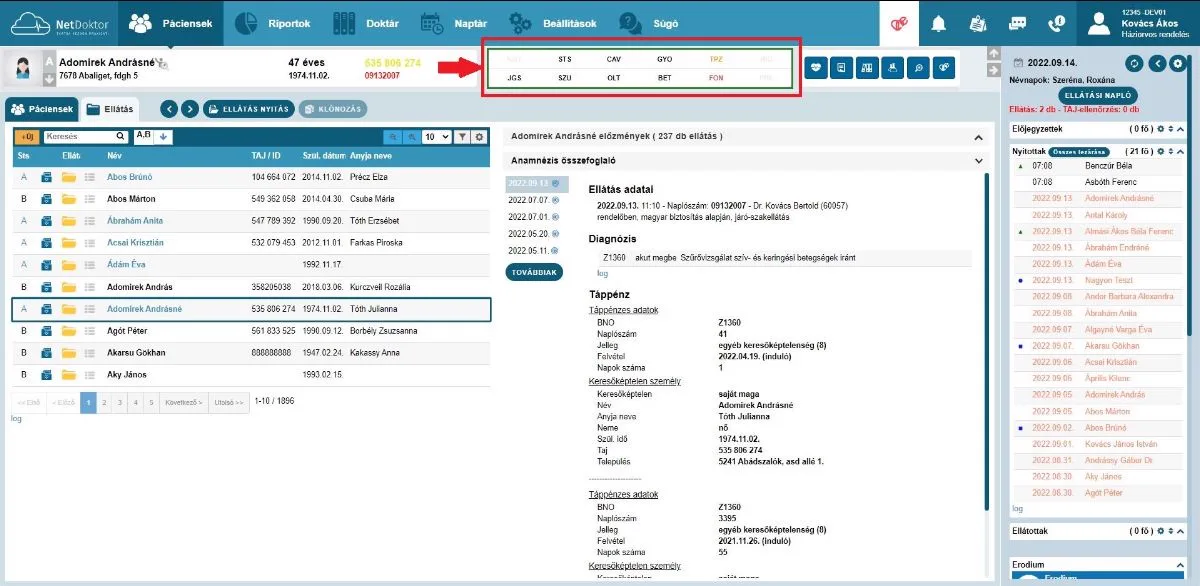
Task: Select patient row Adomirek András
Action: [x=252, y=287]
